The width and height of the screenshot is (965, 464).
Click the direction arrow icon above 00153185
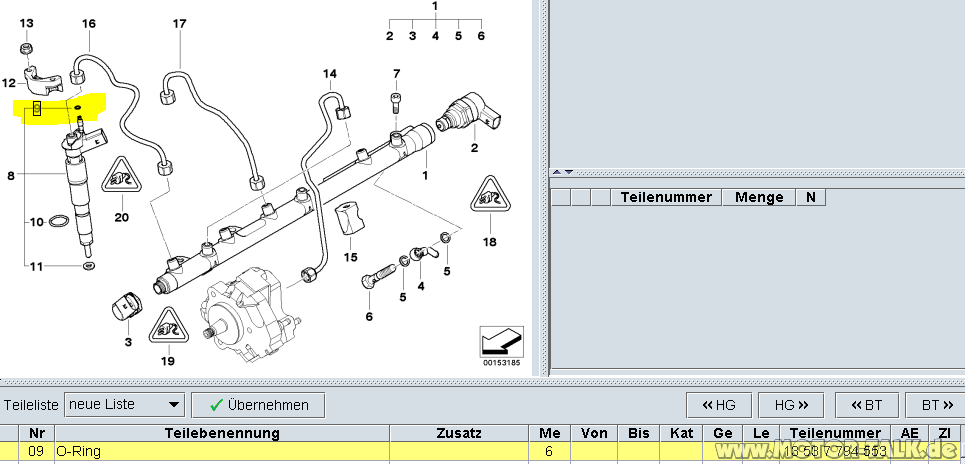pos(502,340)
